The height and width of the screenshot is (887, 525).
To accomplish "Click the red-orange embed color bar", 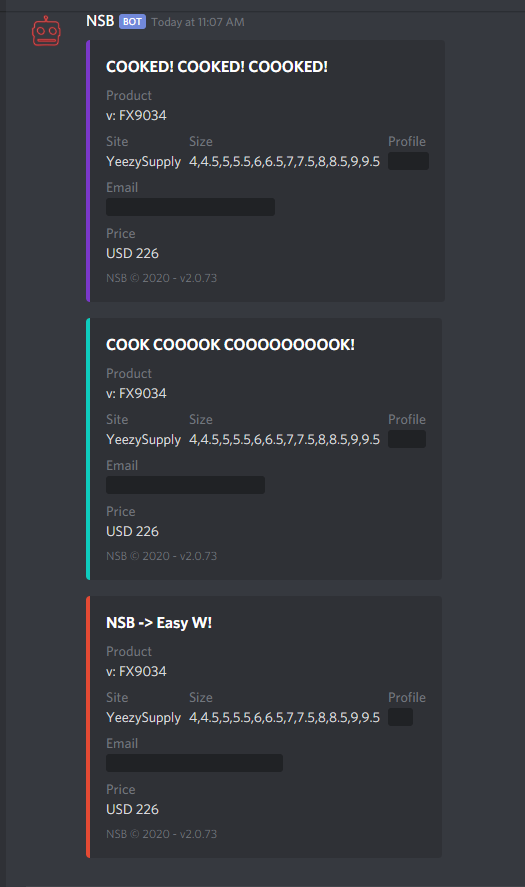I will point(88,727).
